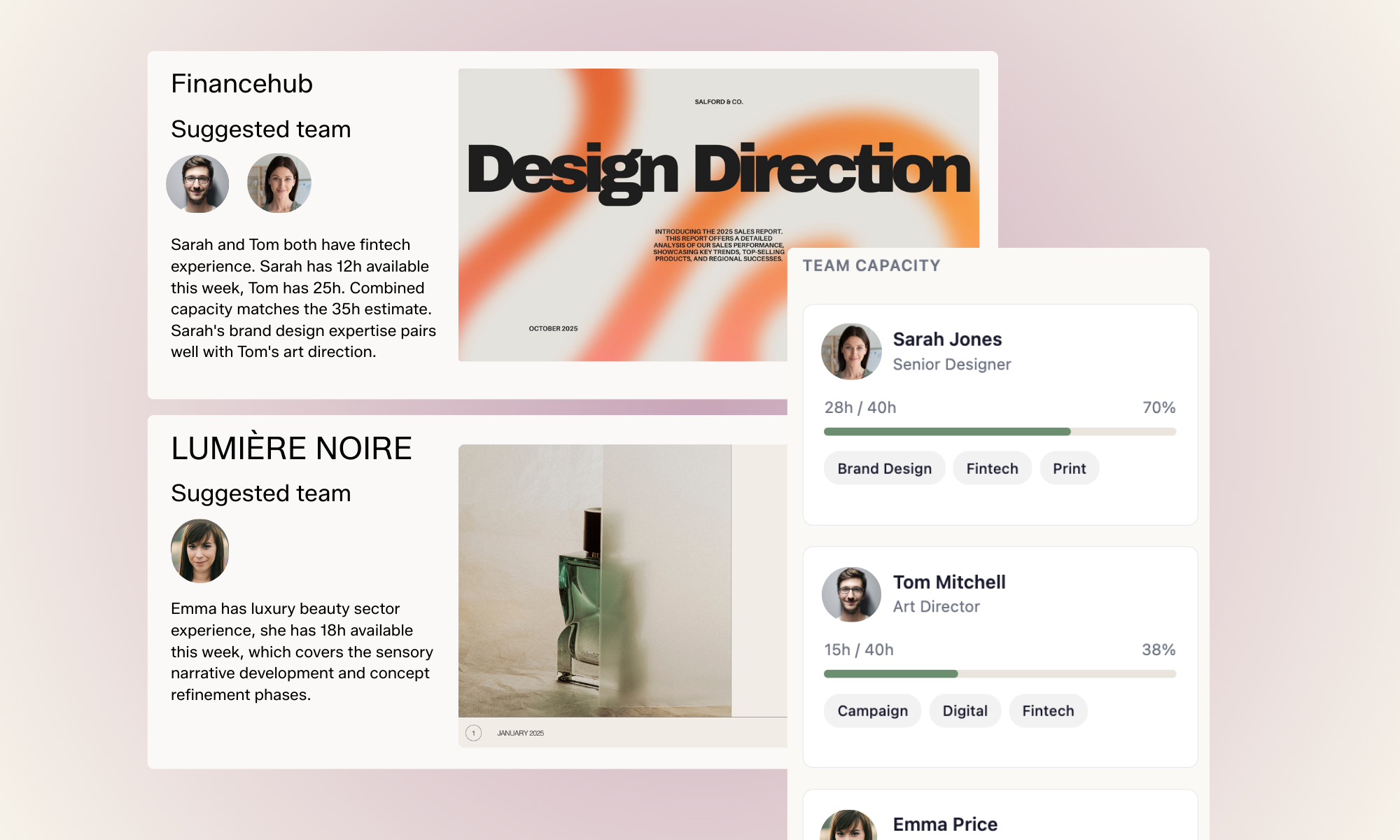Select Tom's Fintech skill tag
The height and width of the screenshot is (840, 1400).
point(1047,710)
